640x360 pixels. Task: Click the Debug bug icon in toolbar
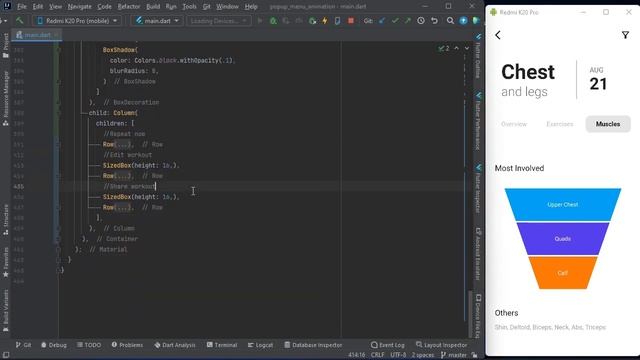point(273,20)
